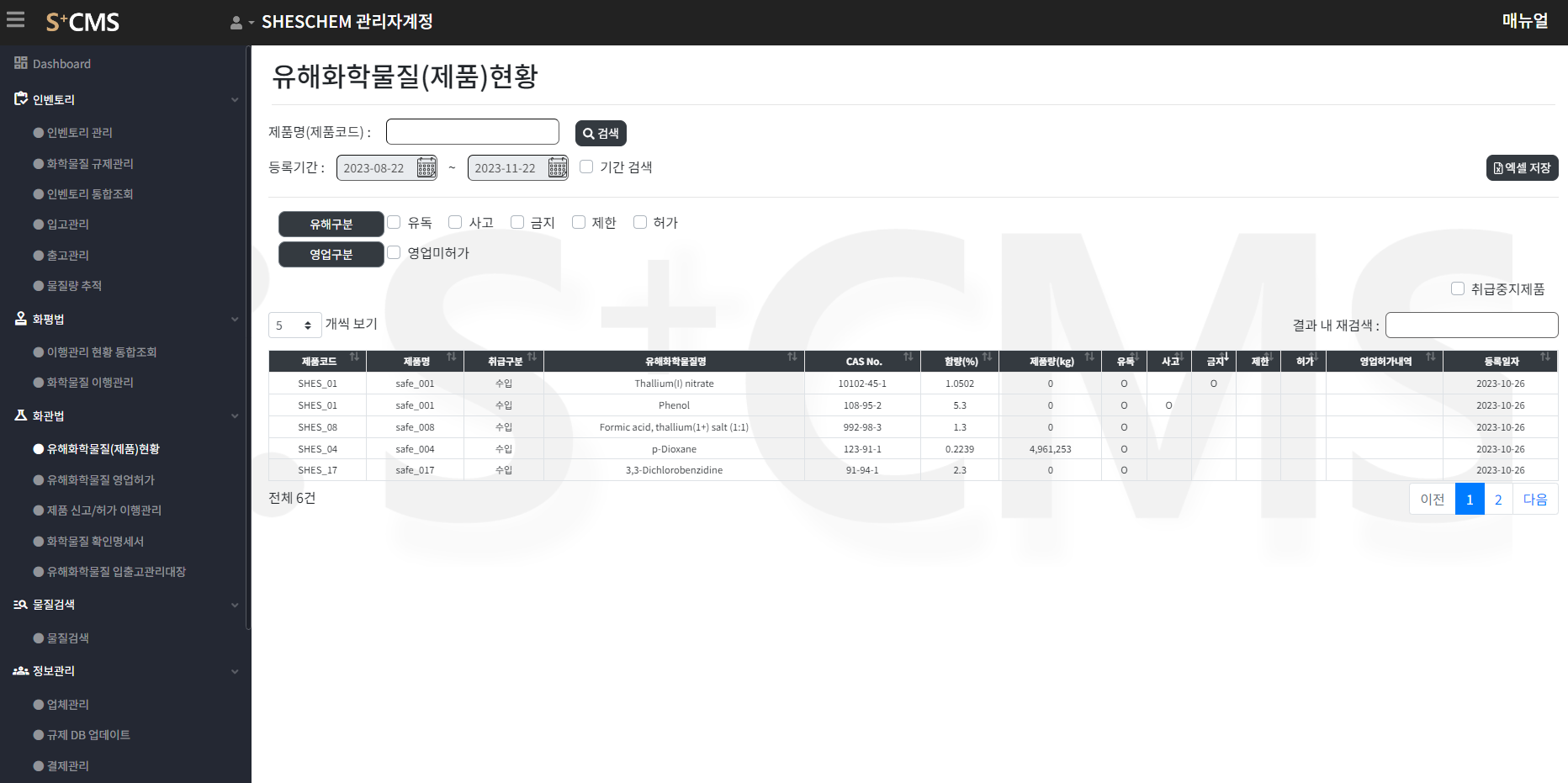Click the hamburger menu icon
This screenshot has width=1568, height=783.
pyautogui.click(x=15, y=19)
